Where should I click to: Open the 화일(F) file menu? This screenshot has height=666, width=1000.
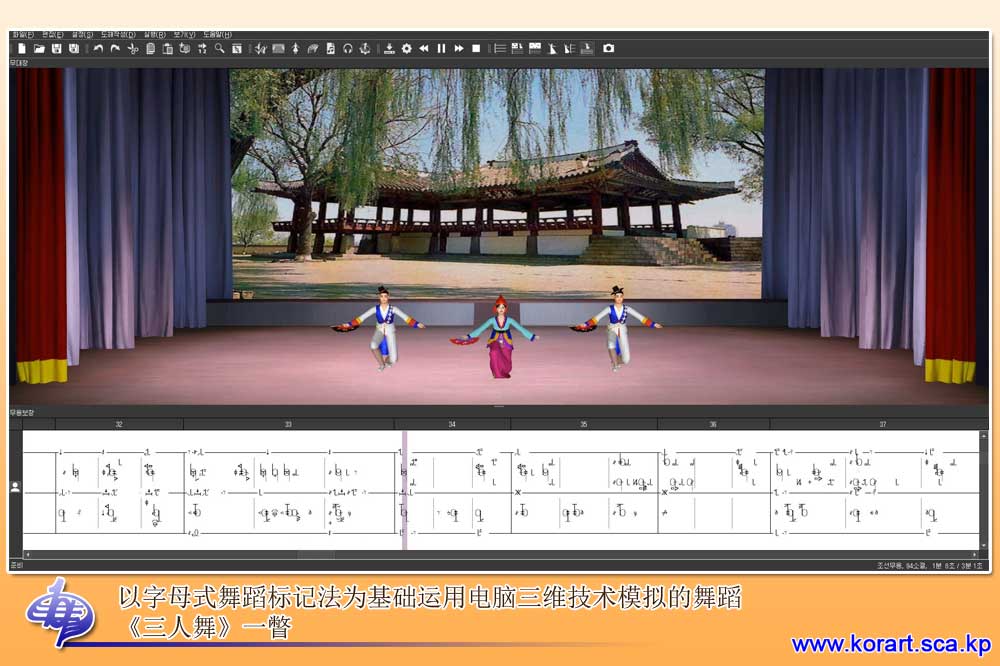coord(23,34)
